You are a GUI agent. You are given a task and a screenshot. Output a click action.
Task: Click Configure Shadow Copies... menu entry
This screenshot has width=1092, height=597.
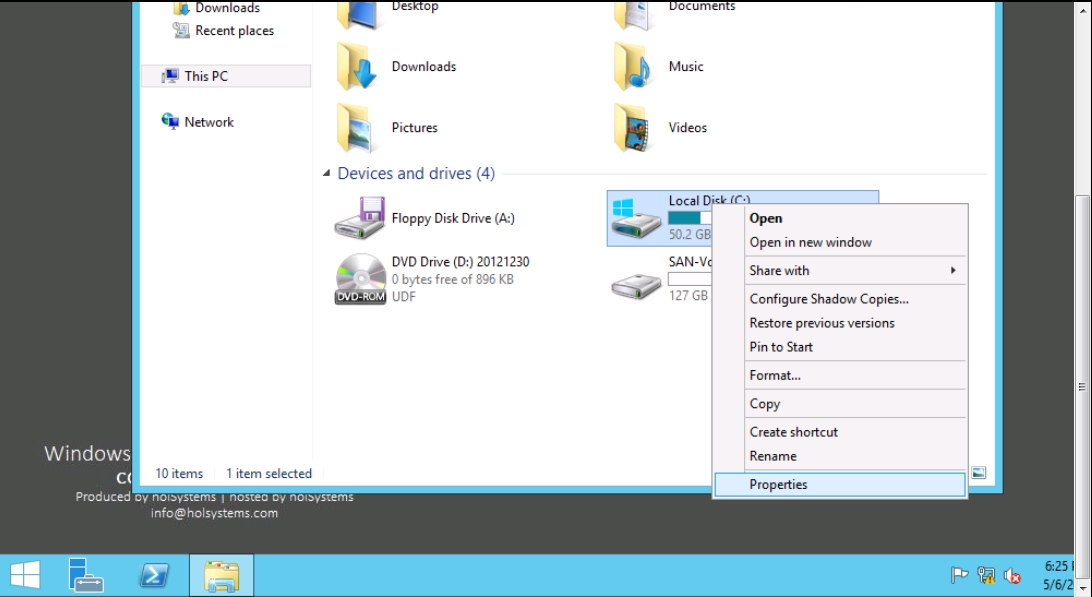click(829, 299)
